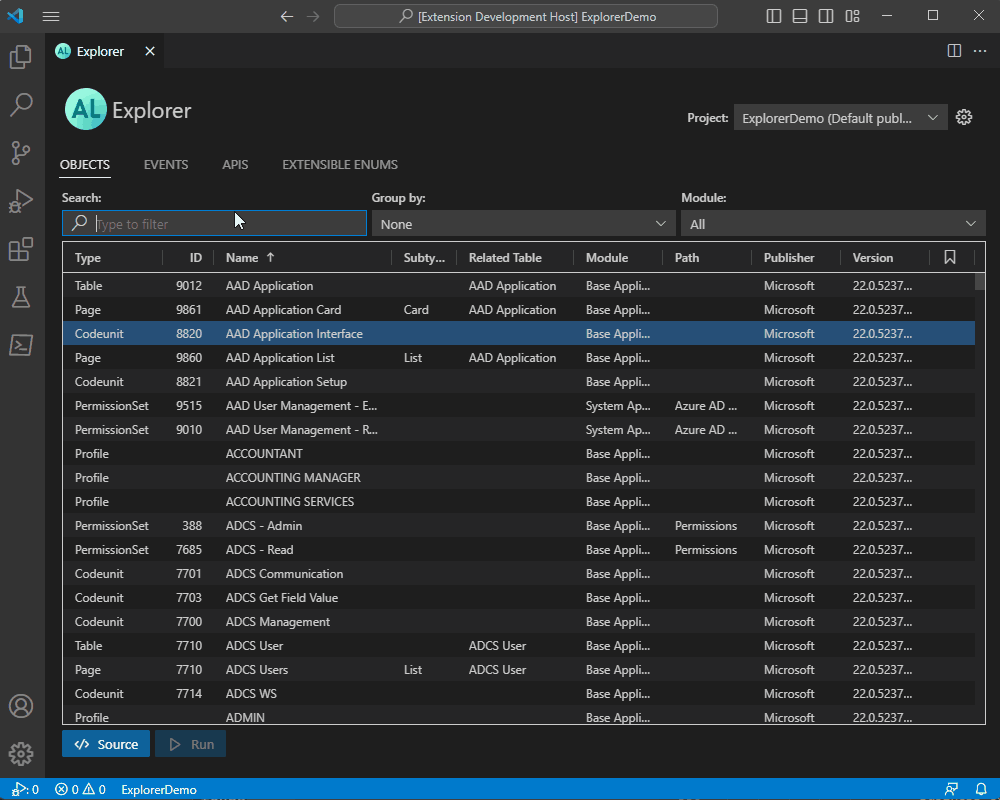Image resolution: width=1000 pixels, height=800 pixels.
Task: Click the Source button
Action: 106,744
